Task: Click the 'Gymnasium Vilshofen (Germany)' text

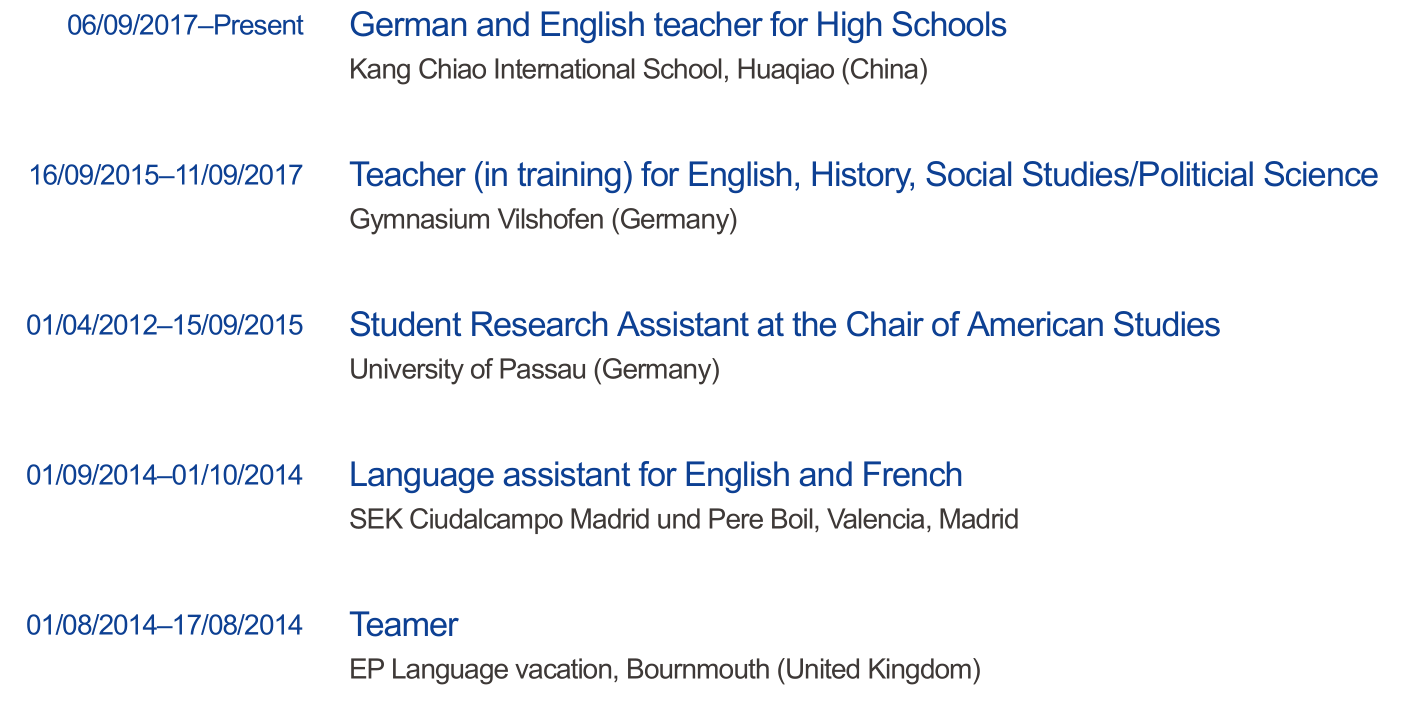Action: pos(543,220)
